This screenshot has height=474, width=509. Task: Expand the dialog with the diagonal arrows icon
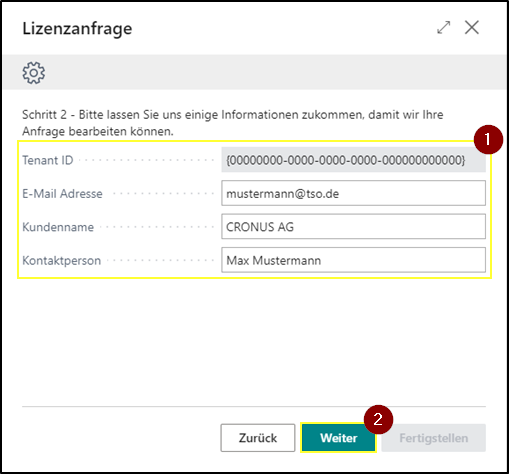(x=444, y=27)
